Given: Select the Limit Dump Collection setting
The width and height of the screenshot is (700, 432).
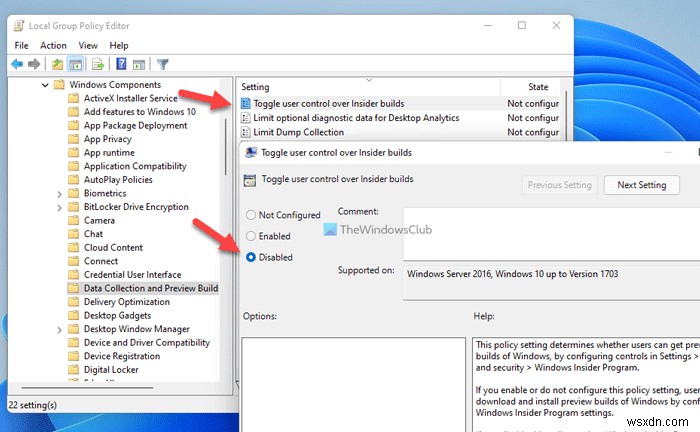Looking at the screenshot, I should [x=298, y=132].
